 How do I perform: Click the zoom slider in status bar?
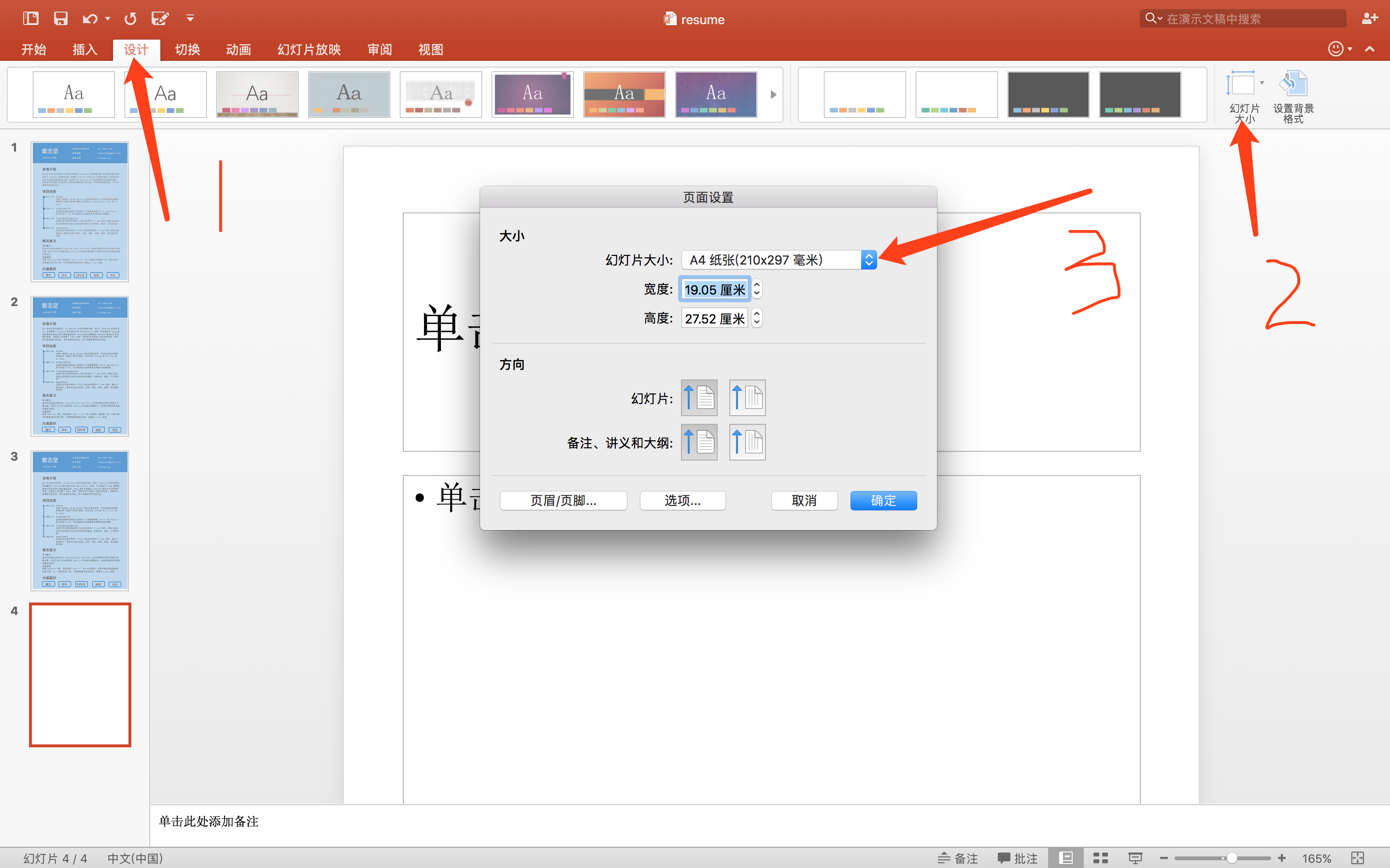point(1231,858)
